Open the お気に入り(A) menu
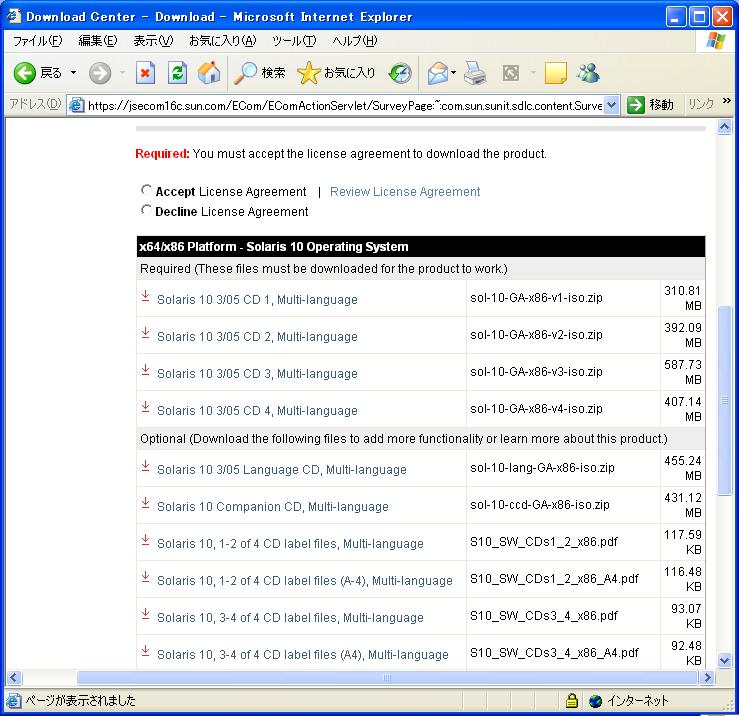739x716 pixels. click(x=222, y=41)
